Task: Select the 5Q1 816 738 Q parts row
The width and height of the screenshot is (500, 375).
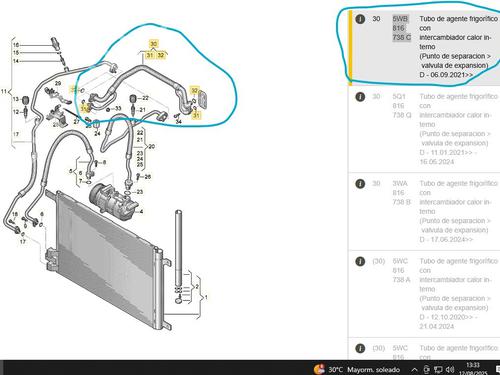Action: click(424, 129)
